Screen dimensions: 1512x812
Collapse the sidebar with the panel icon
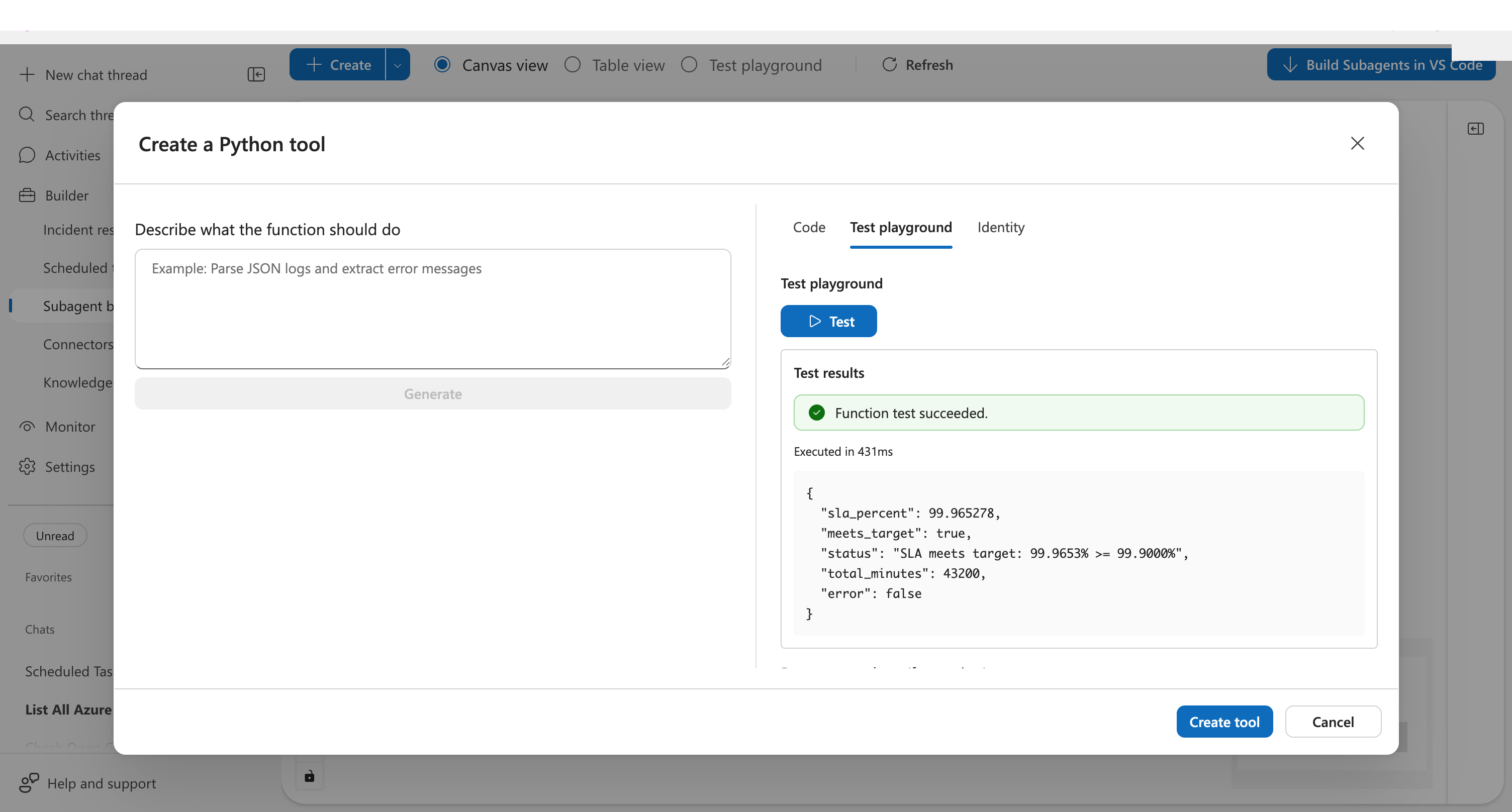point(256,74)
